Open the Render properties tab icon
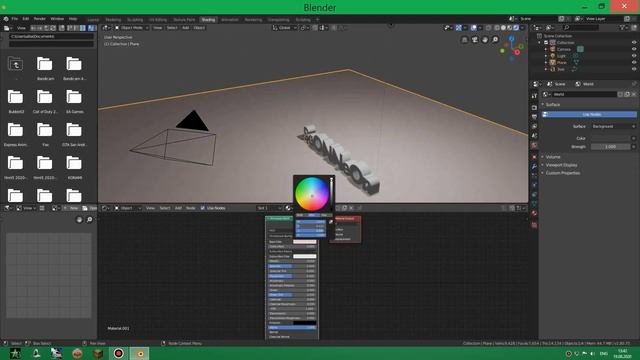 (534, 107)
